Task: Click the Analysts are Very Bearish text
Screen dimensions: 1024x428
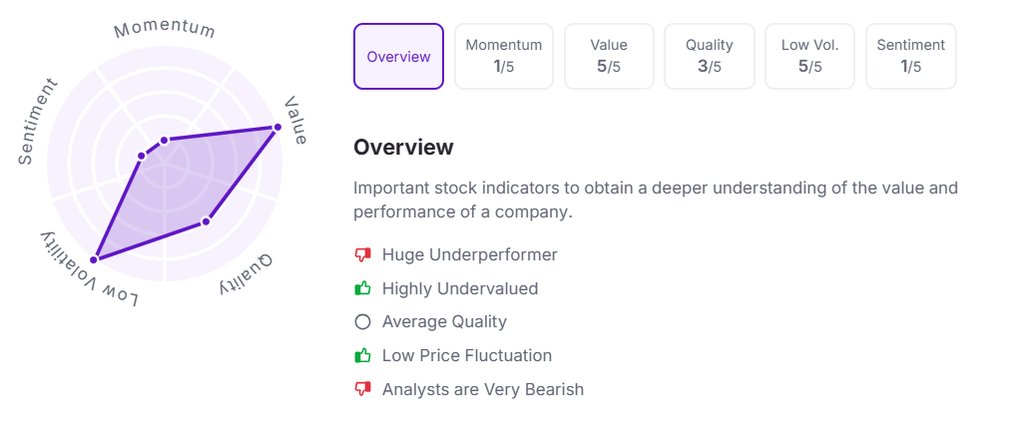Action: coord(482,389)
